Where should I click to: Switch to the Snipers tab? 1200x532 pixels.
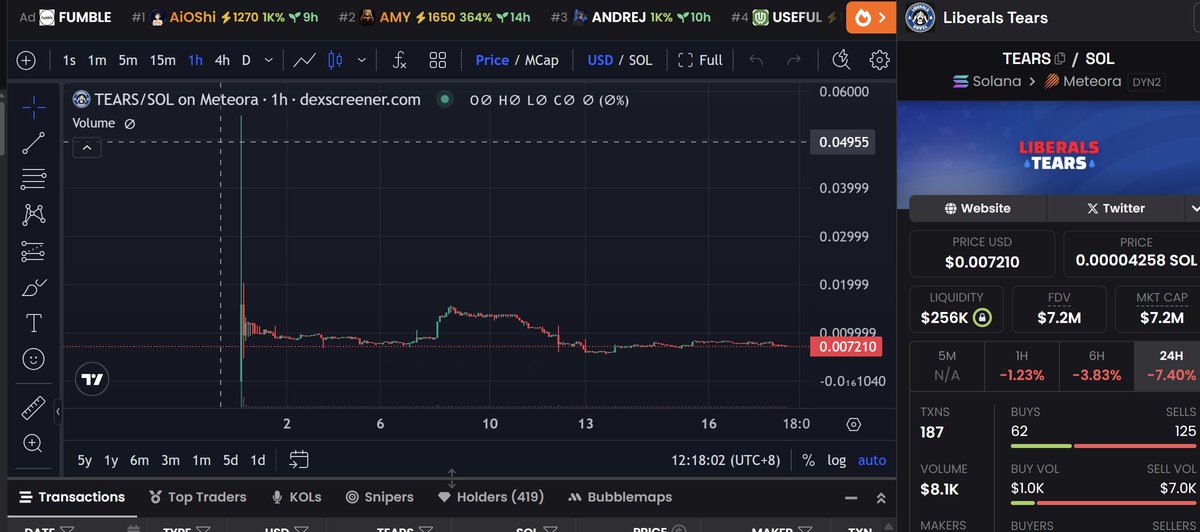pos(380,497)
